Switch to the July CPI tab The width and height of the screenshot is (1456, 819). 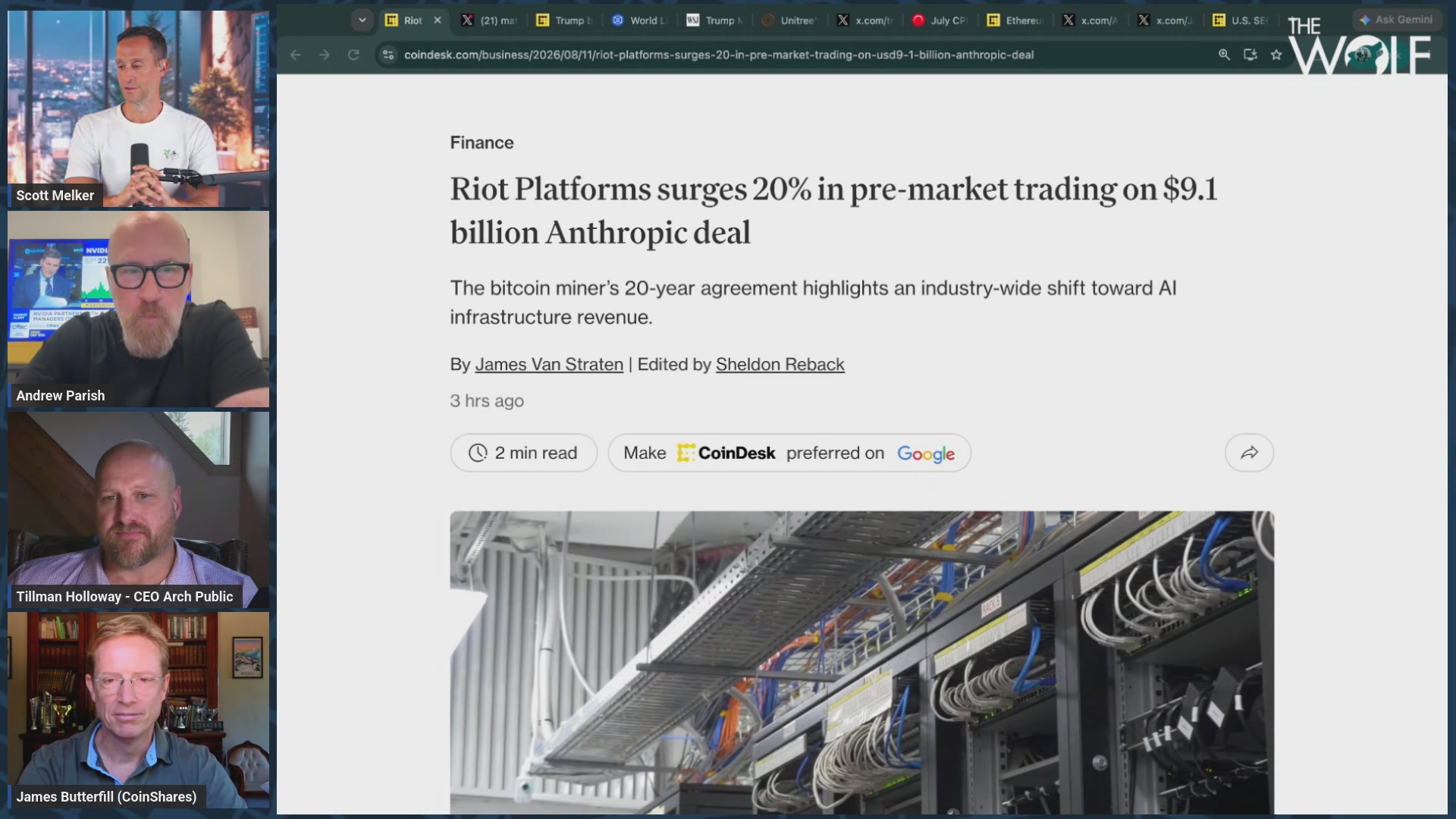(x=940, y=20)
